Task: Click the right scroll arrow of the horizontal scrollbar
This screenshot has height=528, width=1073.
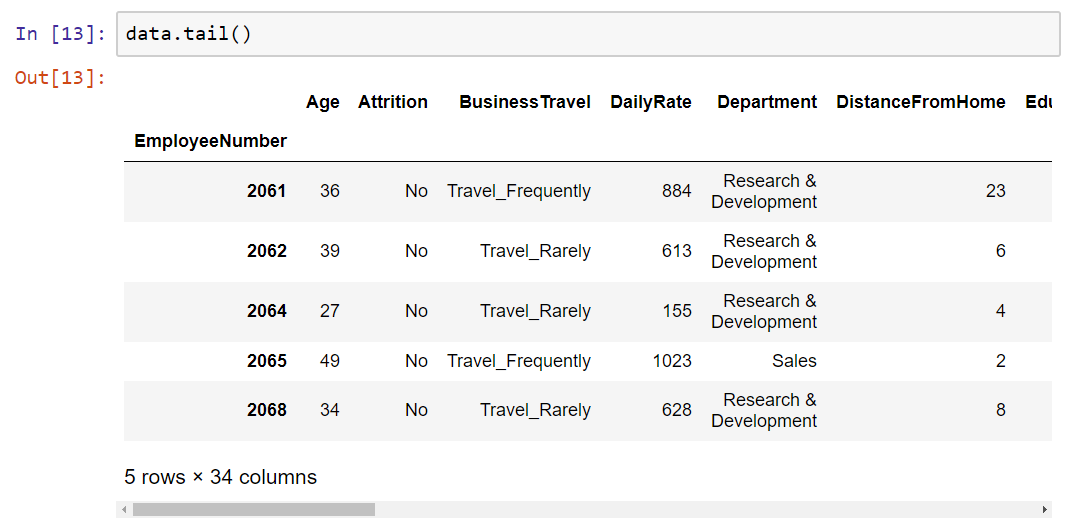Action: pos(1045,510)
